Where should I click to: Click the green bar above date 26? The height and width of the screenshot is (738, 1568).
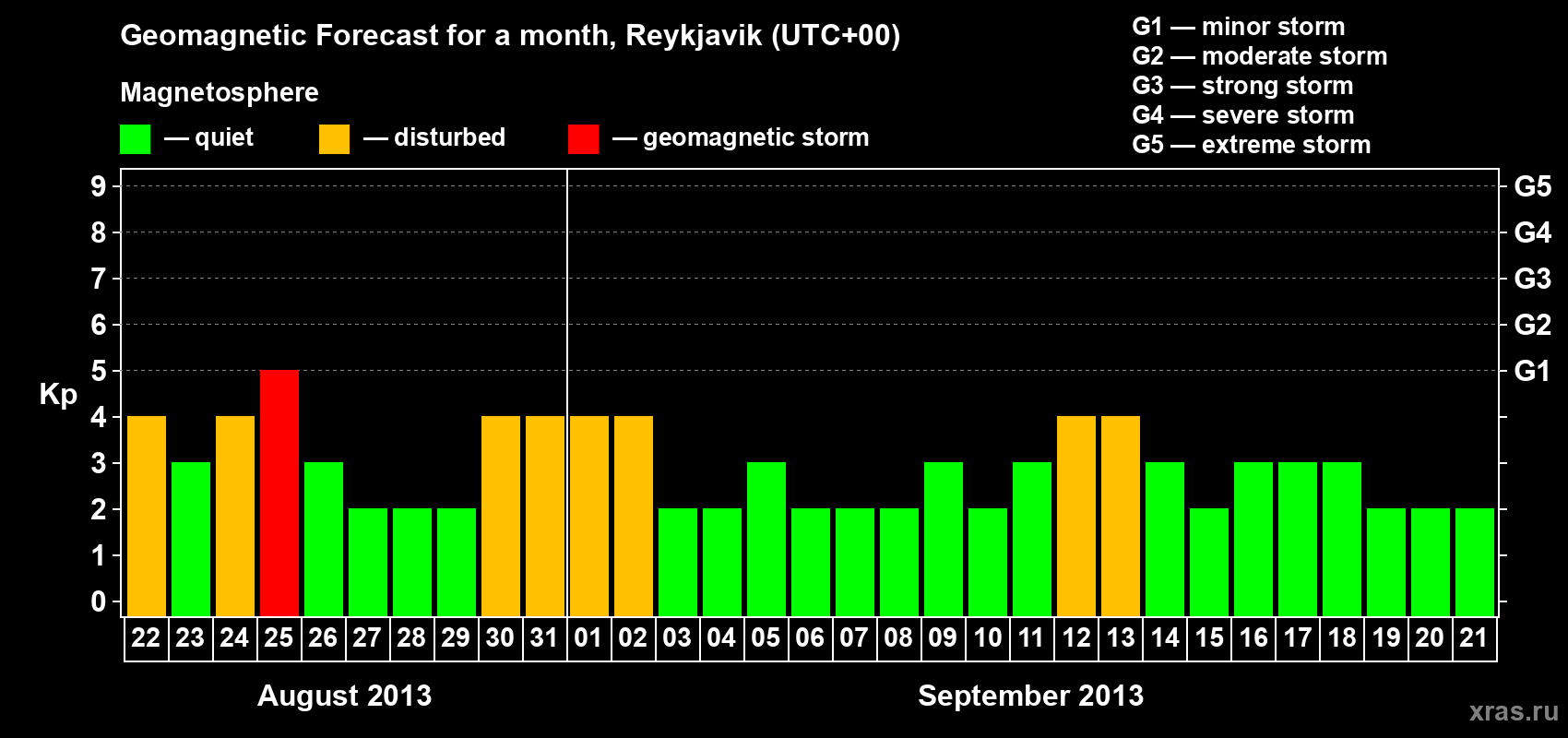[x=324, y=539]
